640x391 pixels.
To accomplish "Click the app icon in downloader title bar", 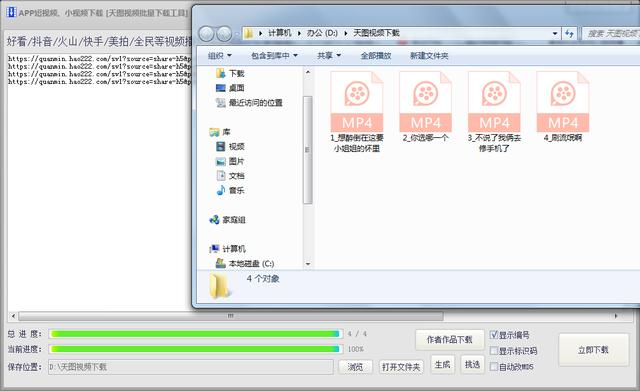I will 11,12.
